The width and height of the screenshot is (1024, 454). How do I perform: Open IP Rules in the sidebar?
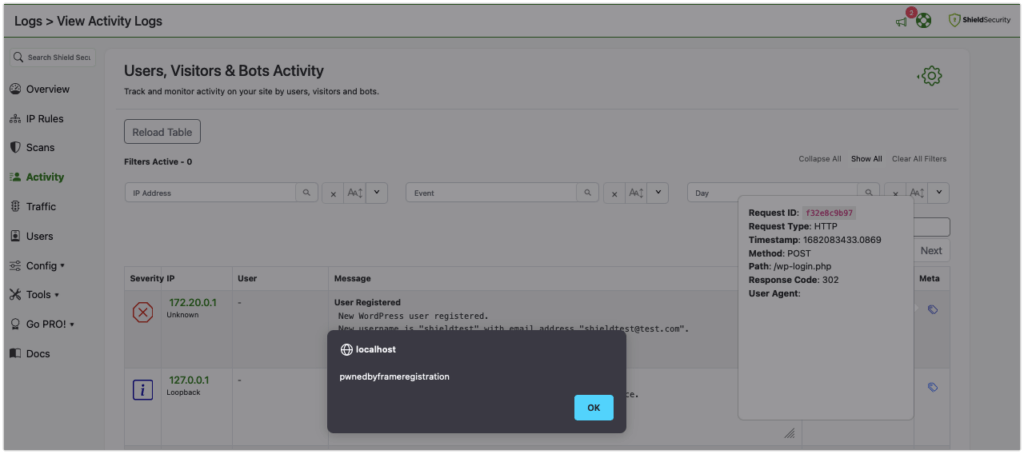pos(44,118)
